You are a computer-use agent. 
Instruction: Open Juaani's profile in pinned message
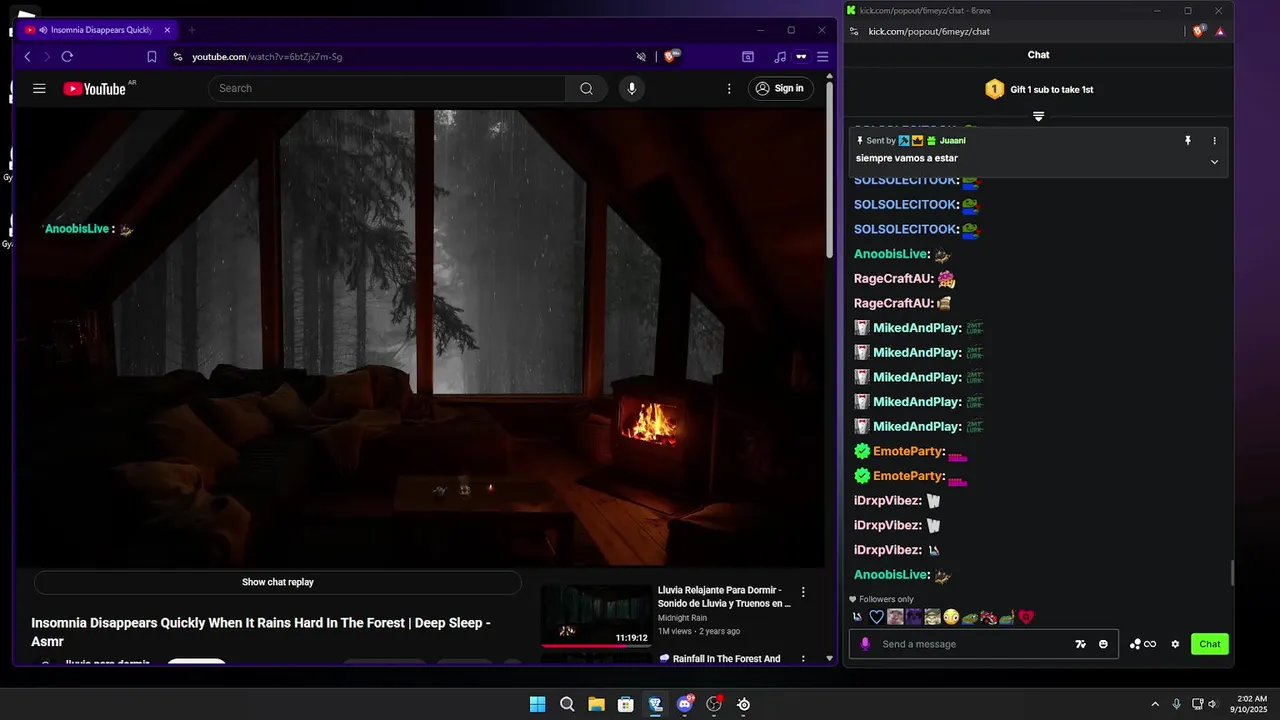pyautogui.click(x=953, y=141)
